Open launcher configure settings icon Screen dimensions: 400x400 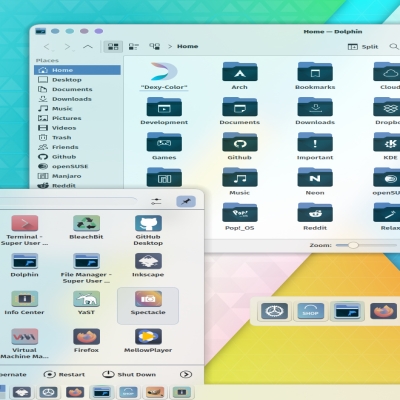point(156,201)
